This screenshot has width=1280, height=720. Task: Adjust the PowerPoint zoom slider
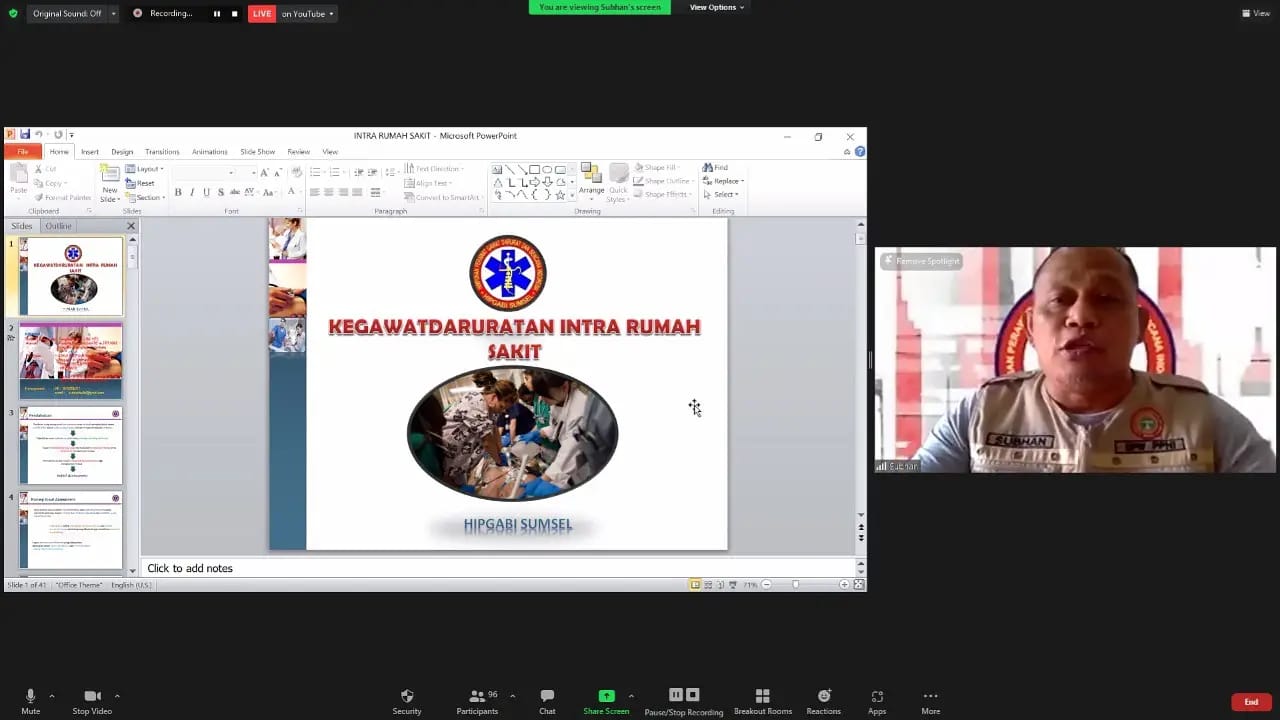click(x=796, y=585)
